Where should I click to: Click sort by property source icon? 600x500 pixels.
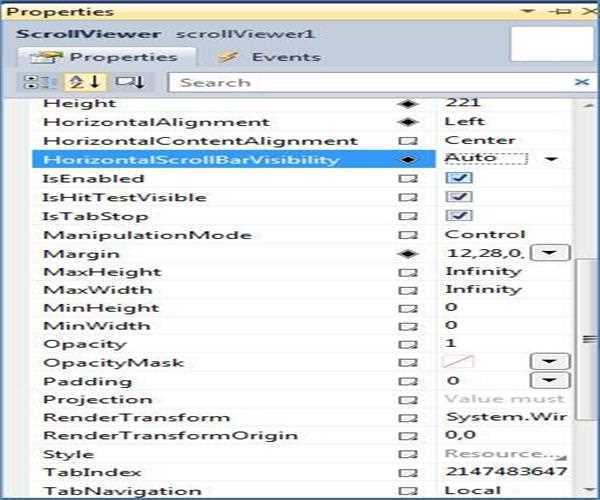click(130, 82)
